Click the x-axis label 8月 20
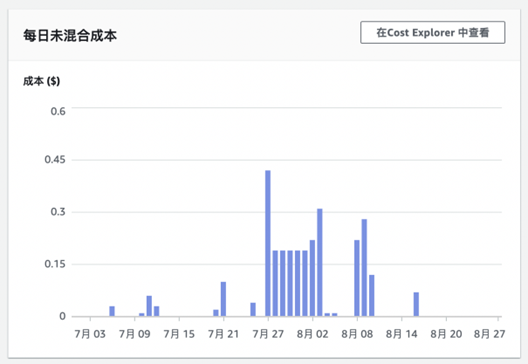Viewport: 528px width, 364px height. 446,334
